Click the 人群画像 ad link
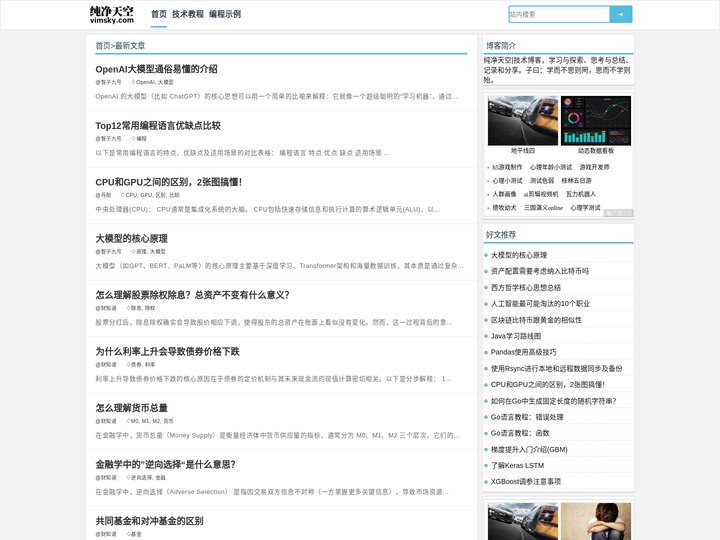The image size is (720, 540). pos(504,194)
